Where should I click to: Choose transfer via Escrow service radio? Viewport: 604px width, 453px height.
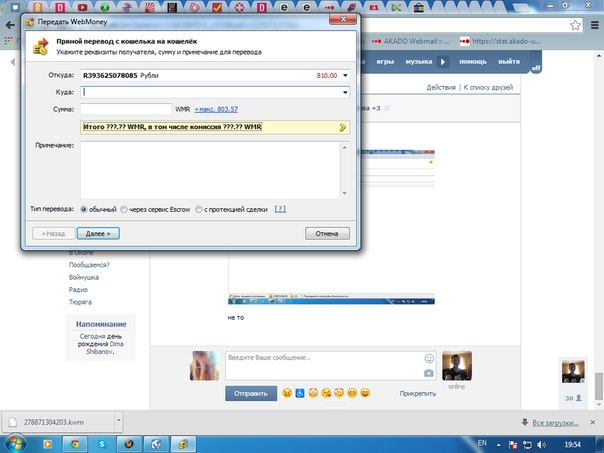[124, 209]
